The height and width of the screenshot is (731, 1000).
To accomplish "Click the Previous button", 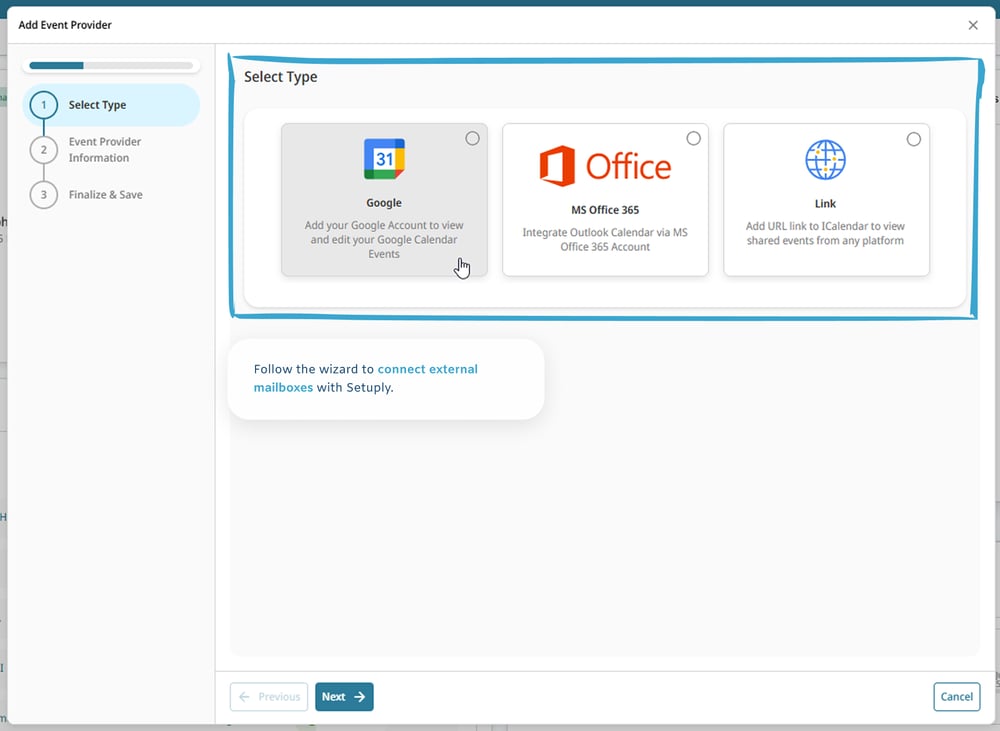I will (x=269, y=697).
